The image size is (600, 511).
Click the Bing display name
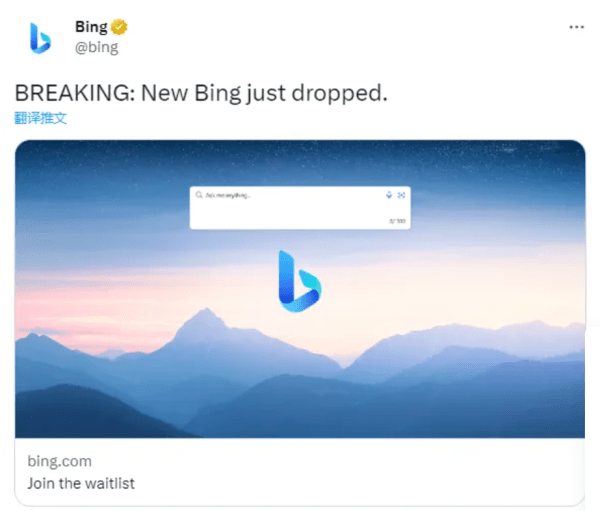point(91,27)
